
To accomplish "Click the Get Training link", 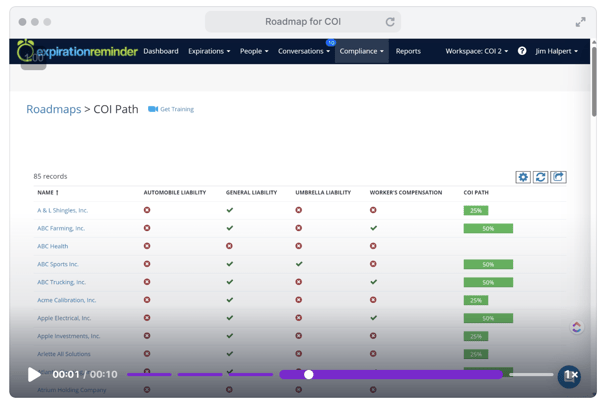I will point(177,109).
